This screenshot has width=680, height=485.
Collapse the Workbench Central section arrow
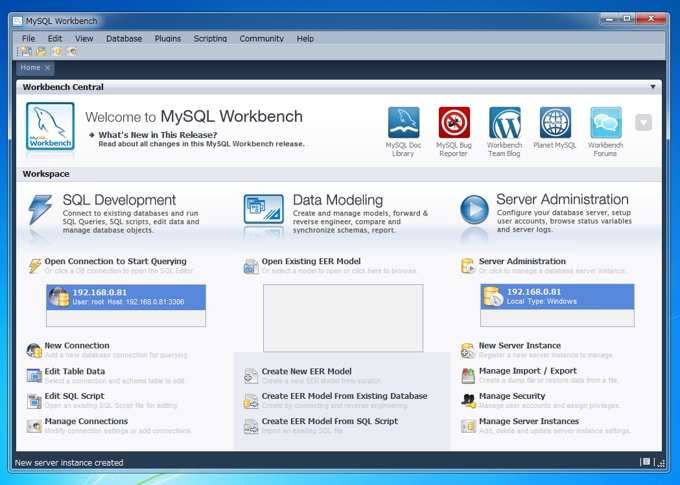pos(653,87)
